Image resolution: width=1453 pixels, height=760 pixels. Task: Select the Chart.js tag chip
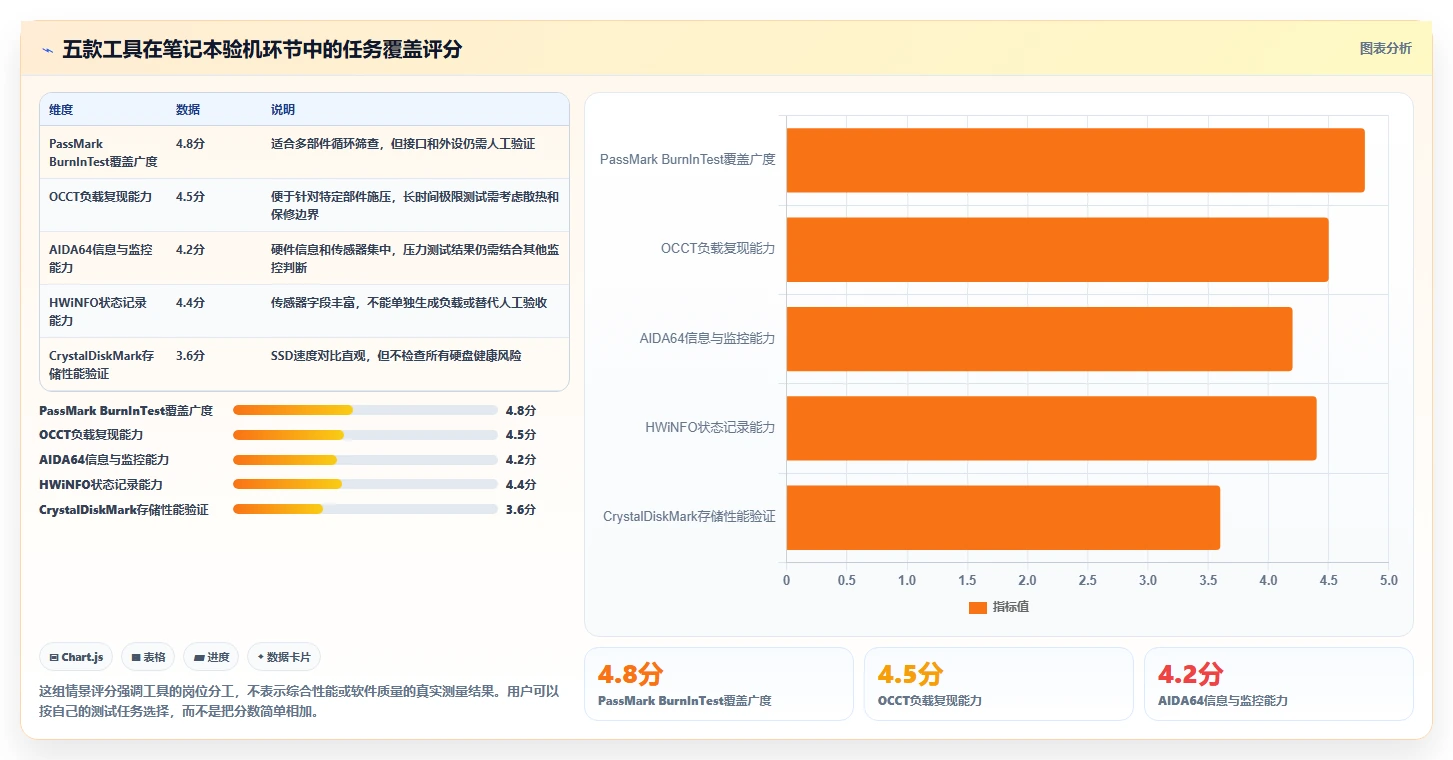[77, 657]
